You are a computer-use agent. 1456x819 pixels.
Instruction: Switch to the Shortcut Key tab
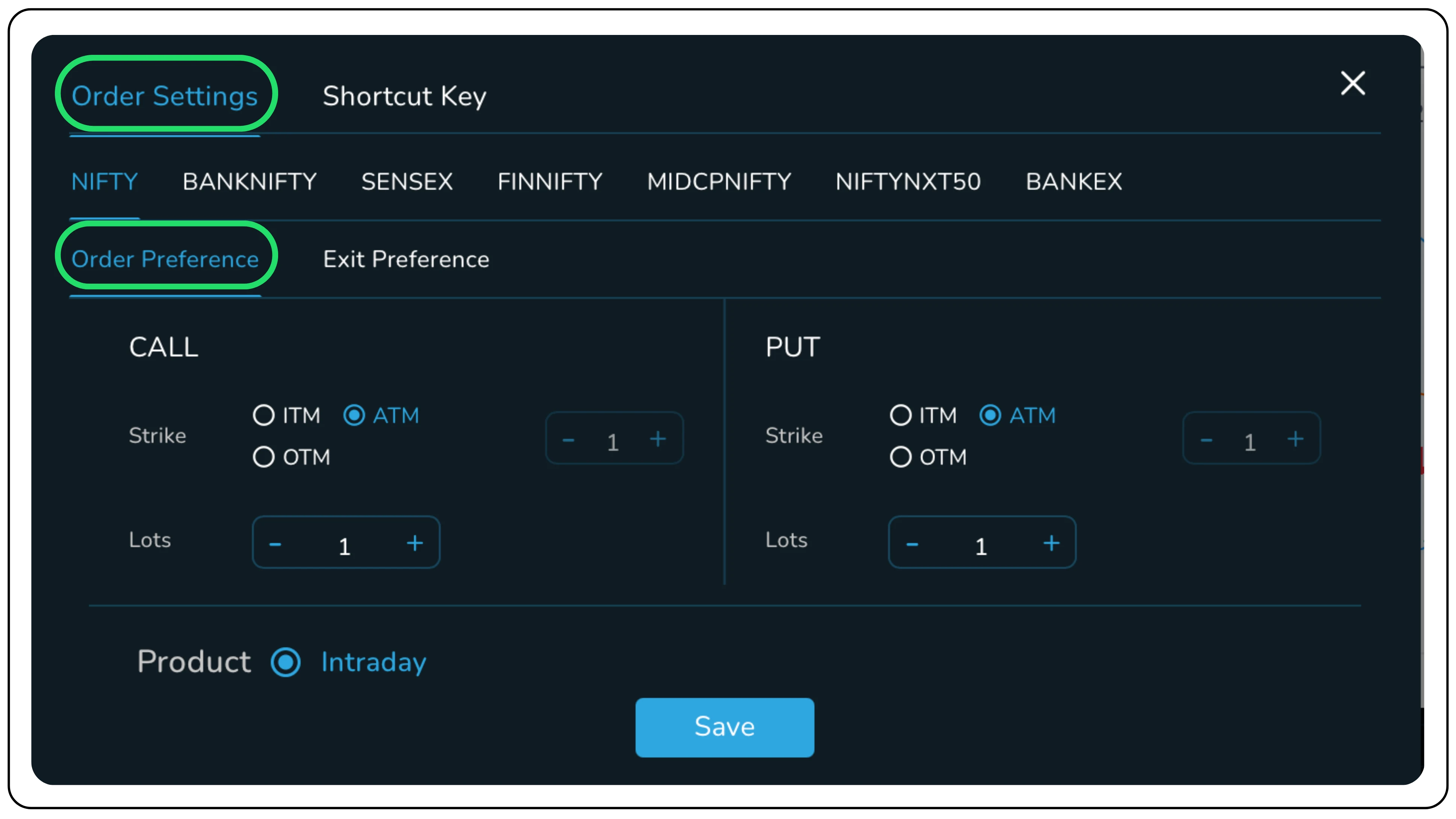(x=404, y=96)
